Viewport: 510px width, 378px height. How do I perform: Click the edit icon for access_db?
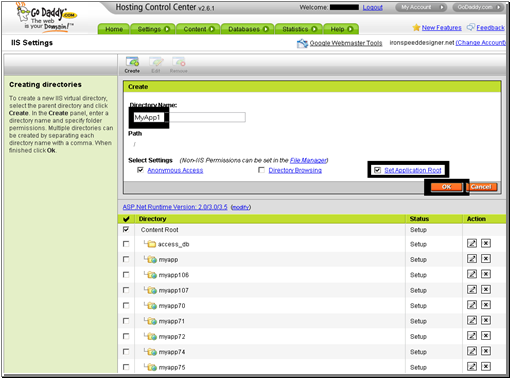pyautogui.click(x=472, y=243)
